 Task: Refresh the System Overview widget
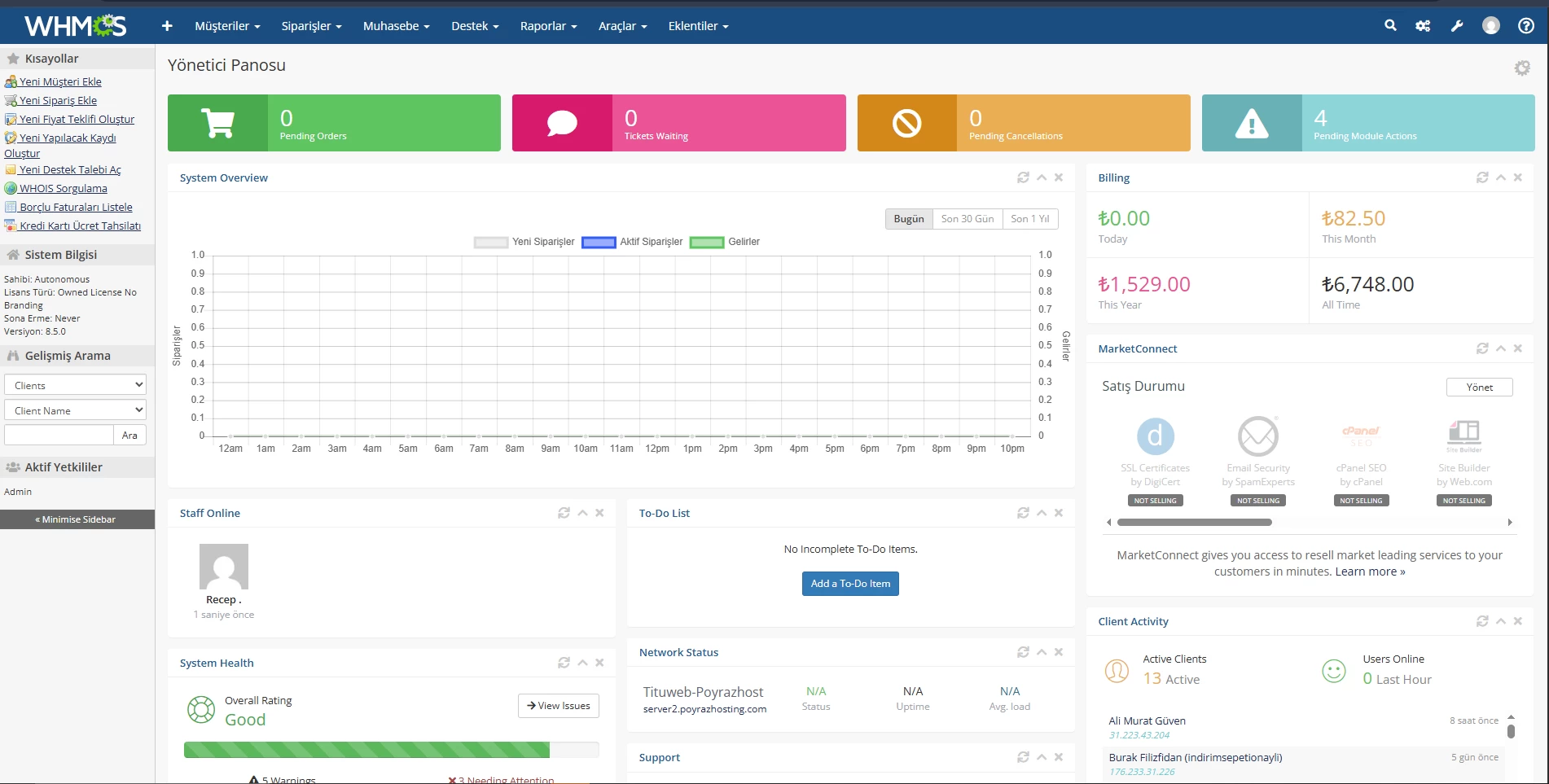(1023, 177)
